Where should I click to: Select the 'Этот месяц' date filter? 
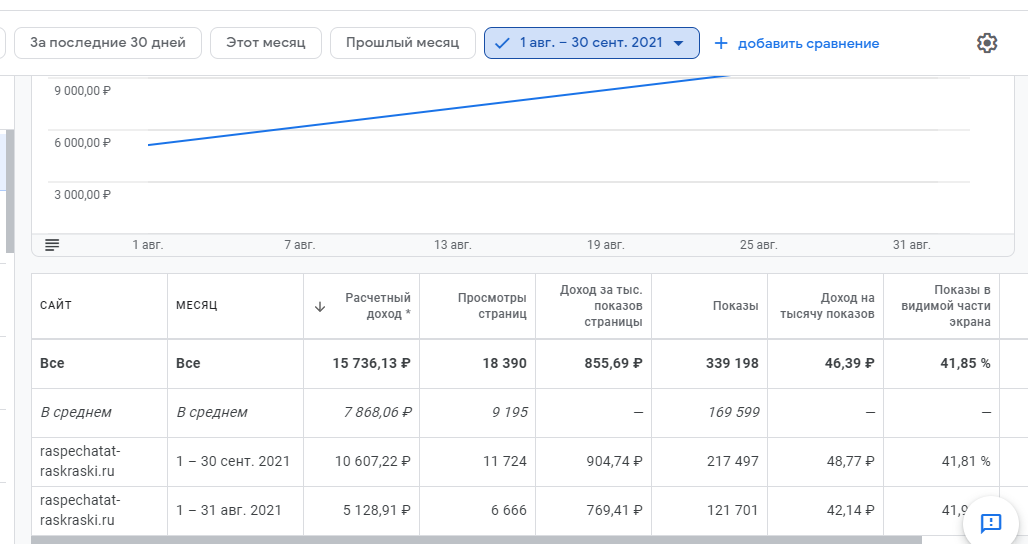pos(266,43)
